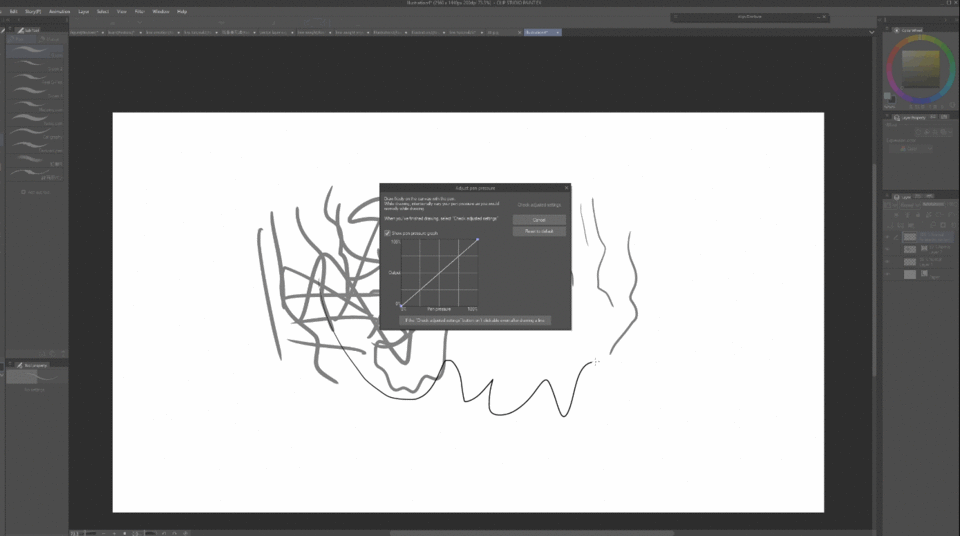
Task: Select the top-right pressure curve control point
Action: tap(478, 240)
